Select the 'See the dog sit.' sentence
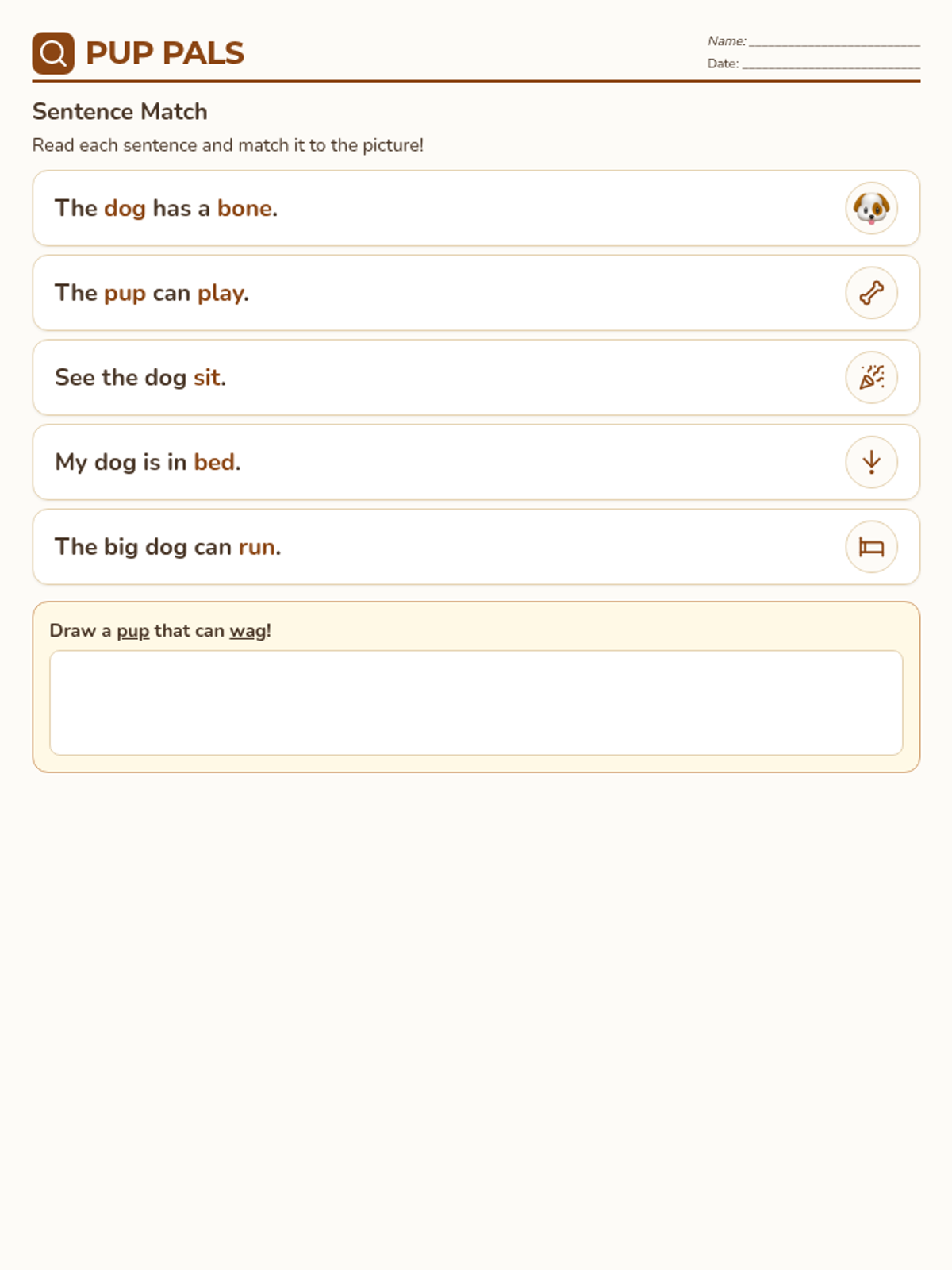The width and height of the screenshot is (952, 1270). (140, 377)
